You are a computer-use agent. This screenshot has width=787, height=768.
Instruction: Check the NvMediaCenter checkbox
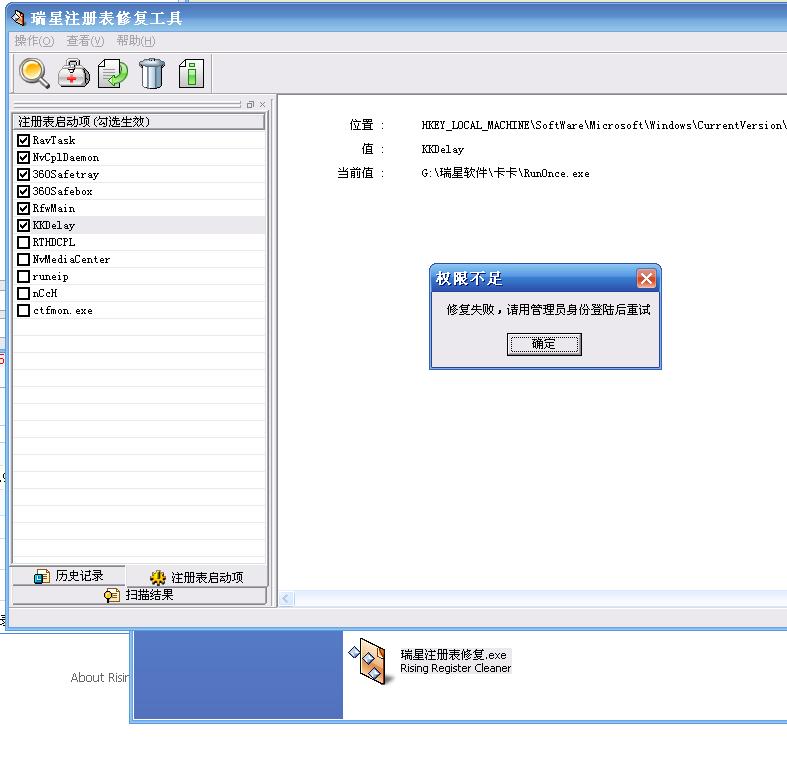point(23,260)
